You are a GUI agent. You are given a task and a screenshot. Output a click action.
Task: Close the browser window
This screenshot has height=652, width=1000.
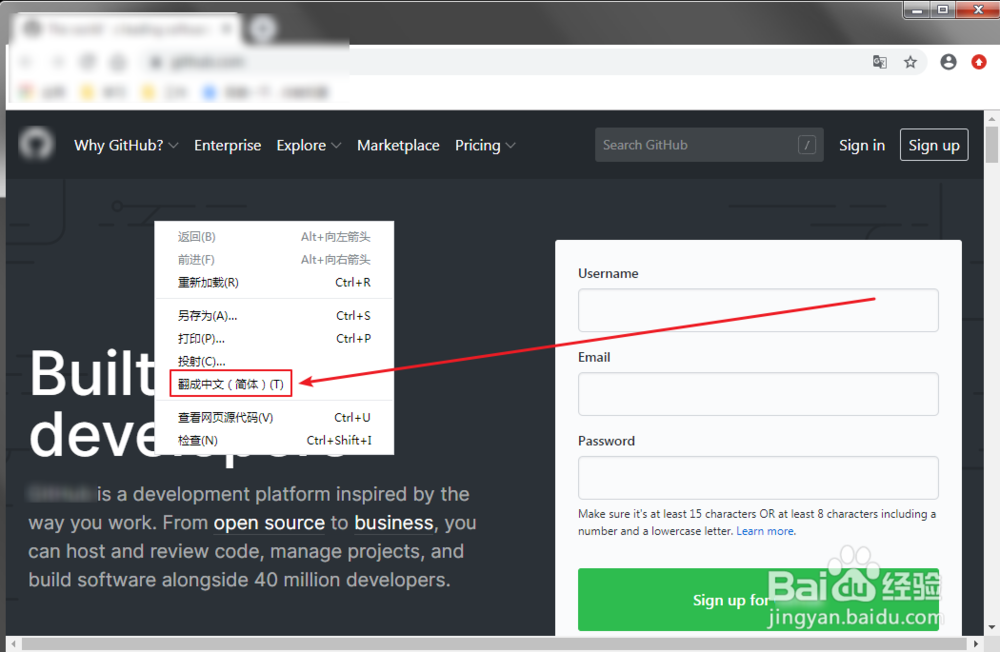click(976, 10)
